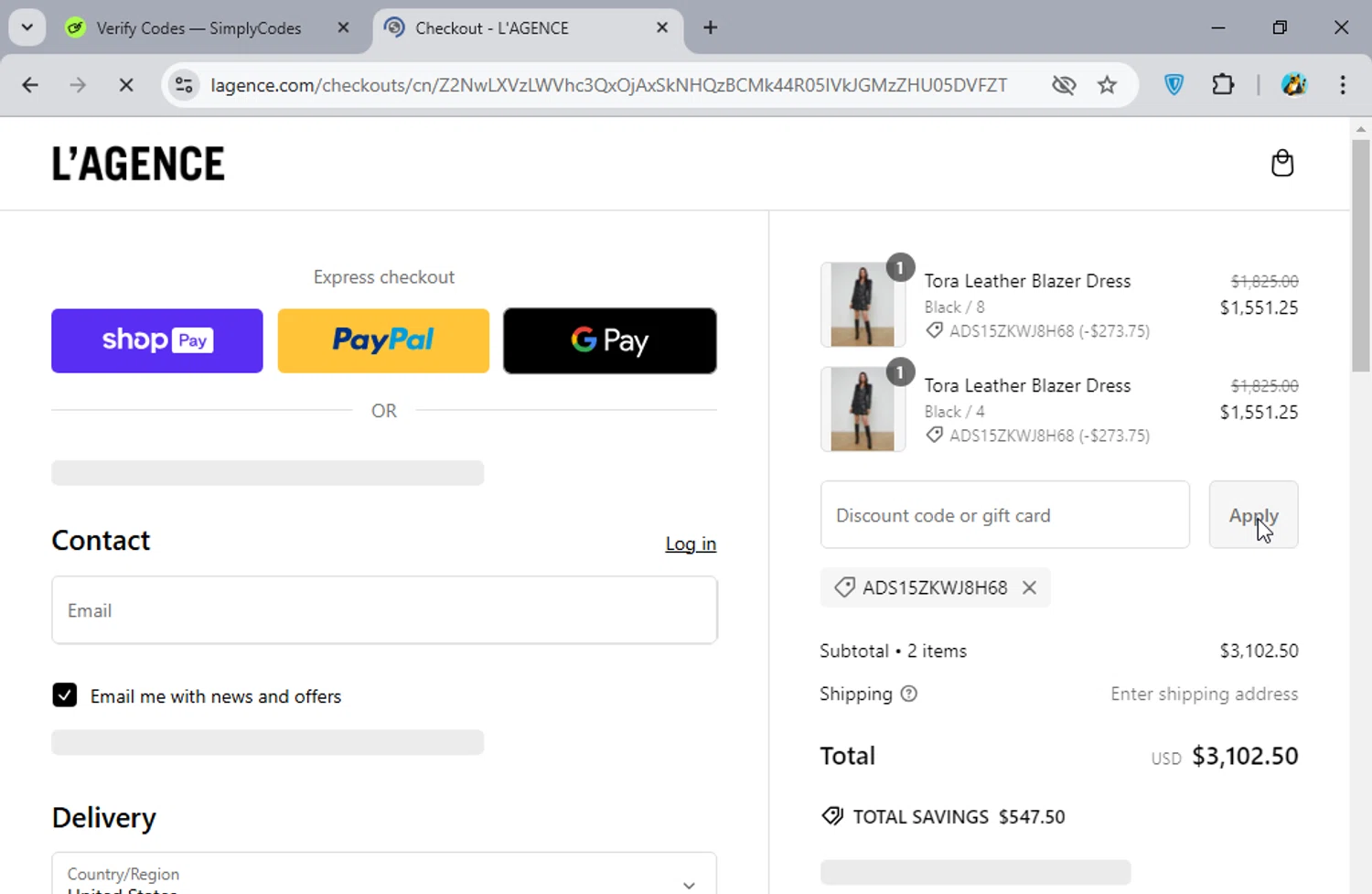Focus the Email input field
Screen dimensions: 1372x894
(x=384, y=610)
